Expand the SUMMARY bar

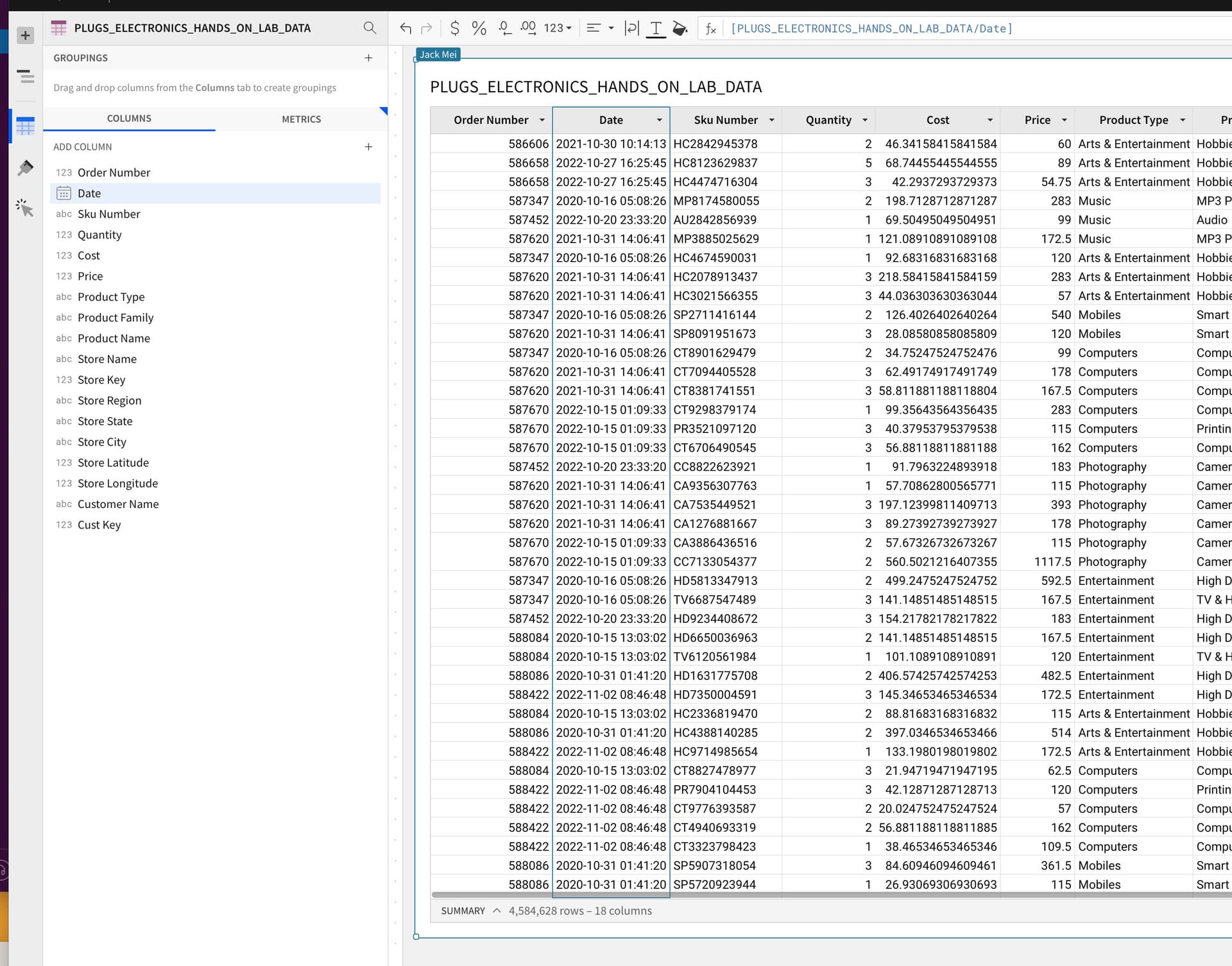click(497, 911)
